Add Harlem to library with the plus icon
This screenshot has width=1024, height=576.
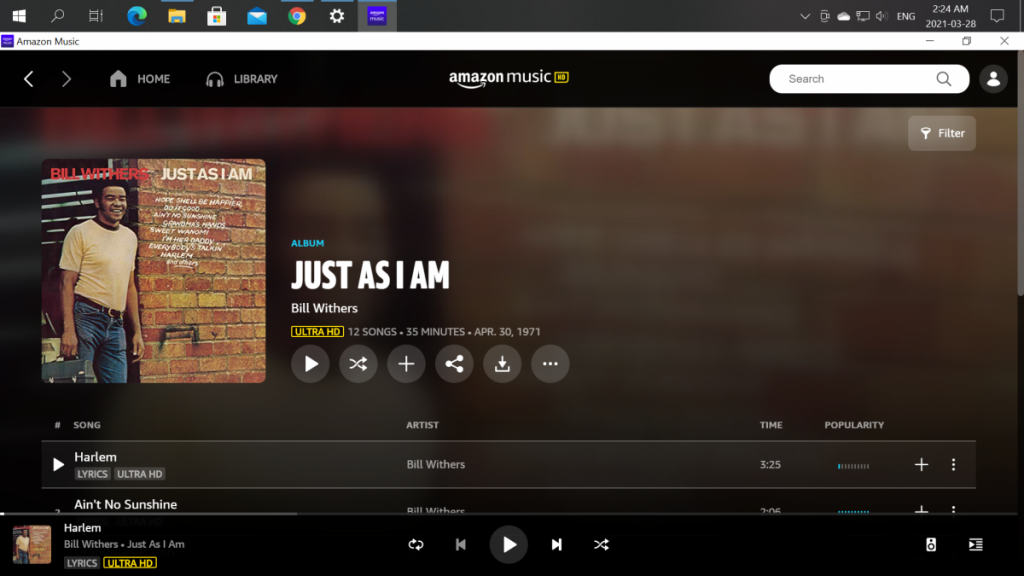(x=921, y=464)
